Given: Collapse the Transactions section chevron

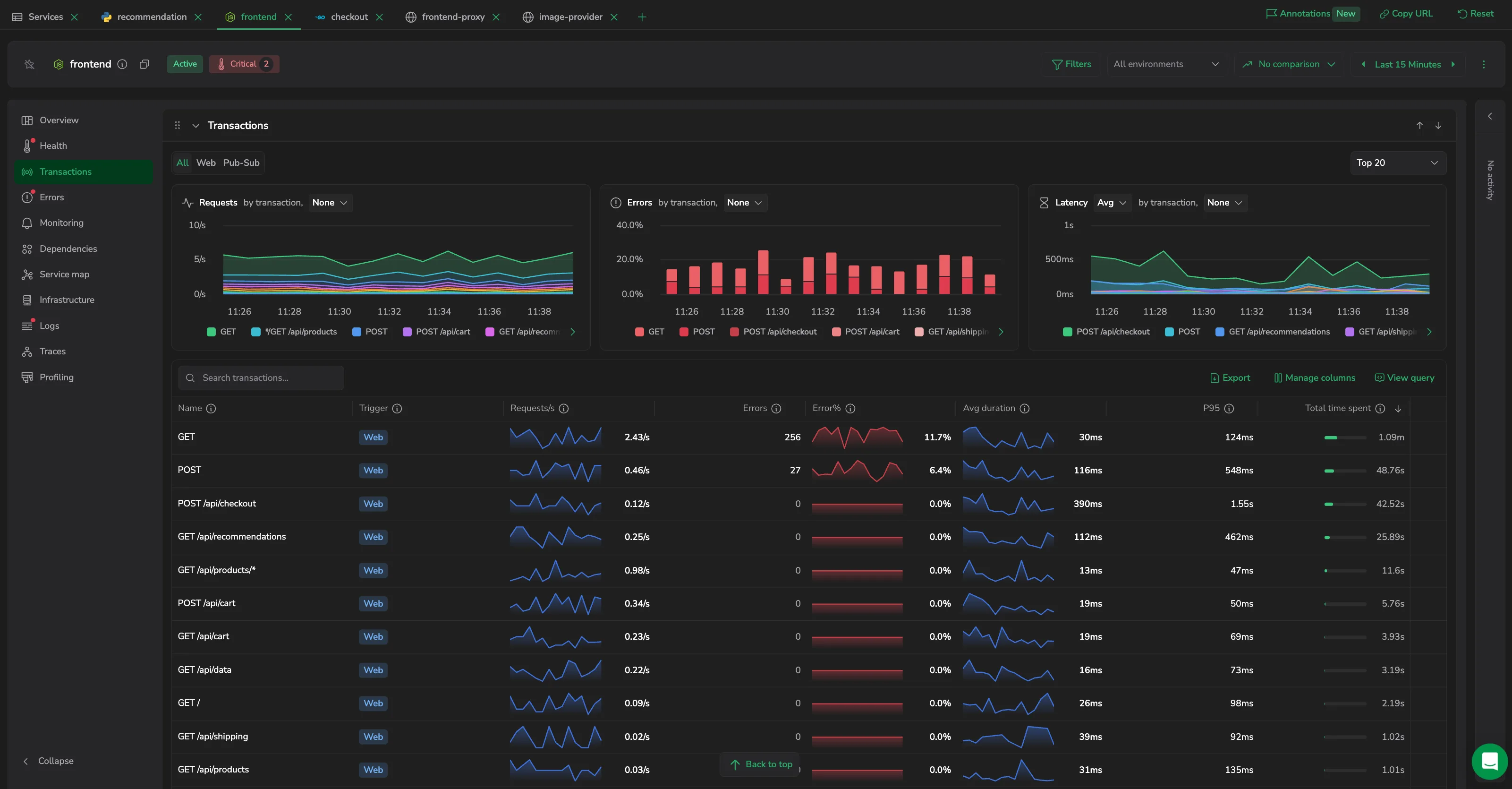Looking at the screenshot, I should point(196,126).
